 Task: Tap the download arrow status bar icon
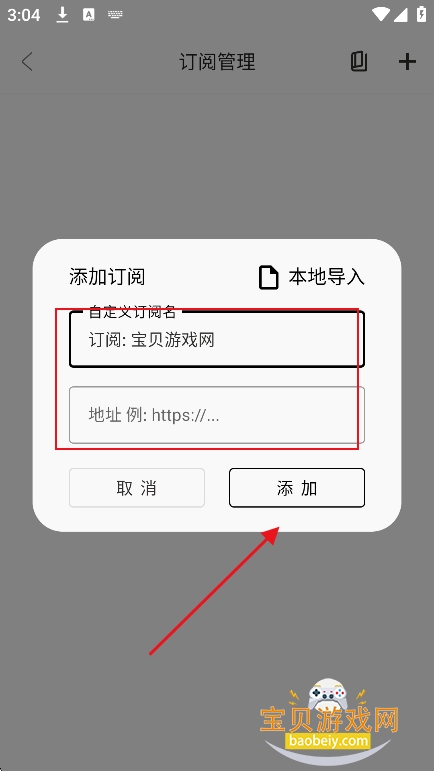click(x=62, y=15)
